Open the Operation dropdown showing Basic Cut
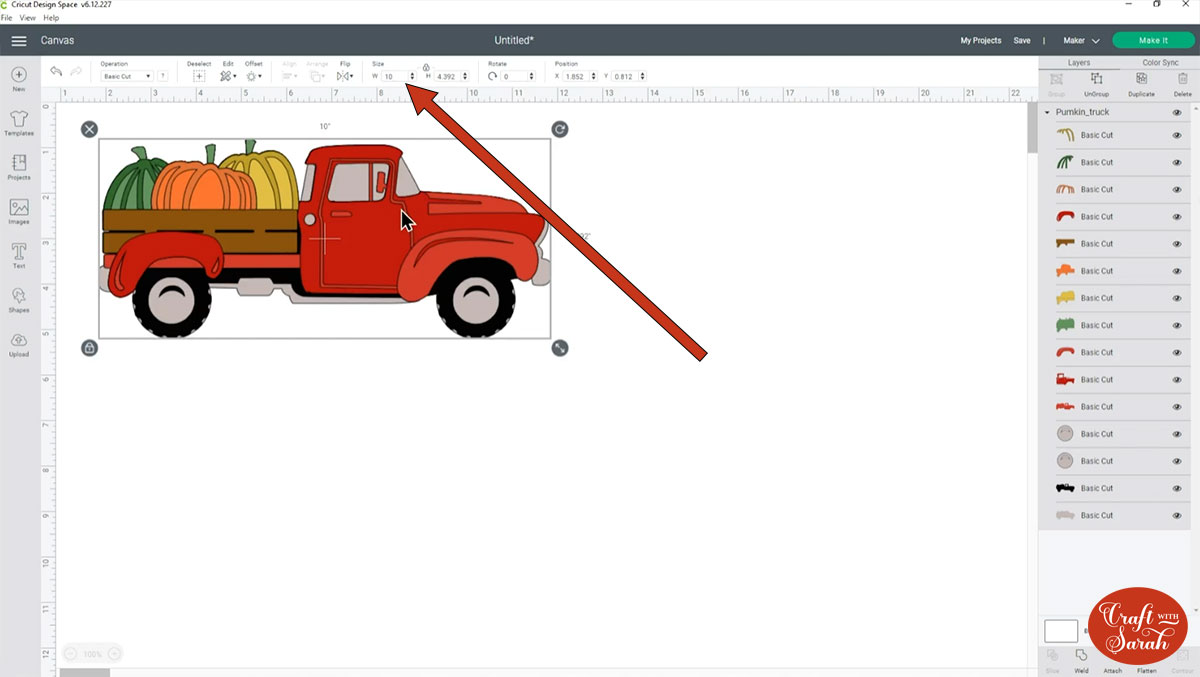 [x=127, y=76]
